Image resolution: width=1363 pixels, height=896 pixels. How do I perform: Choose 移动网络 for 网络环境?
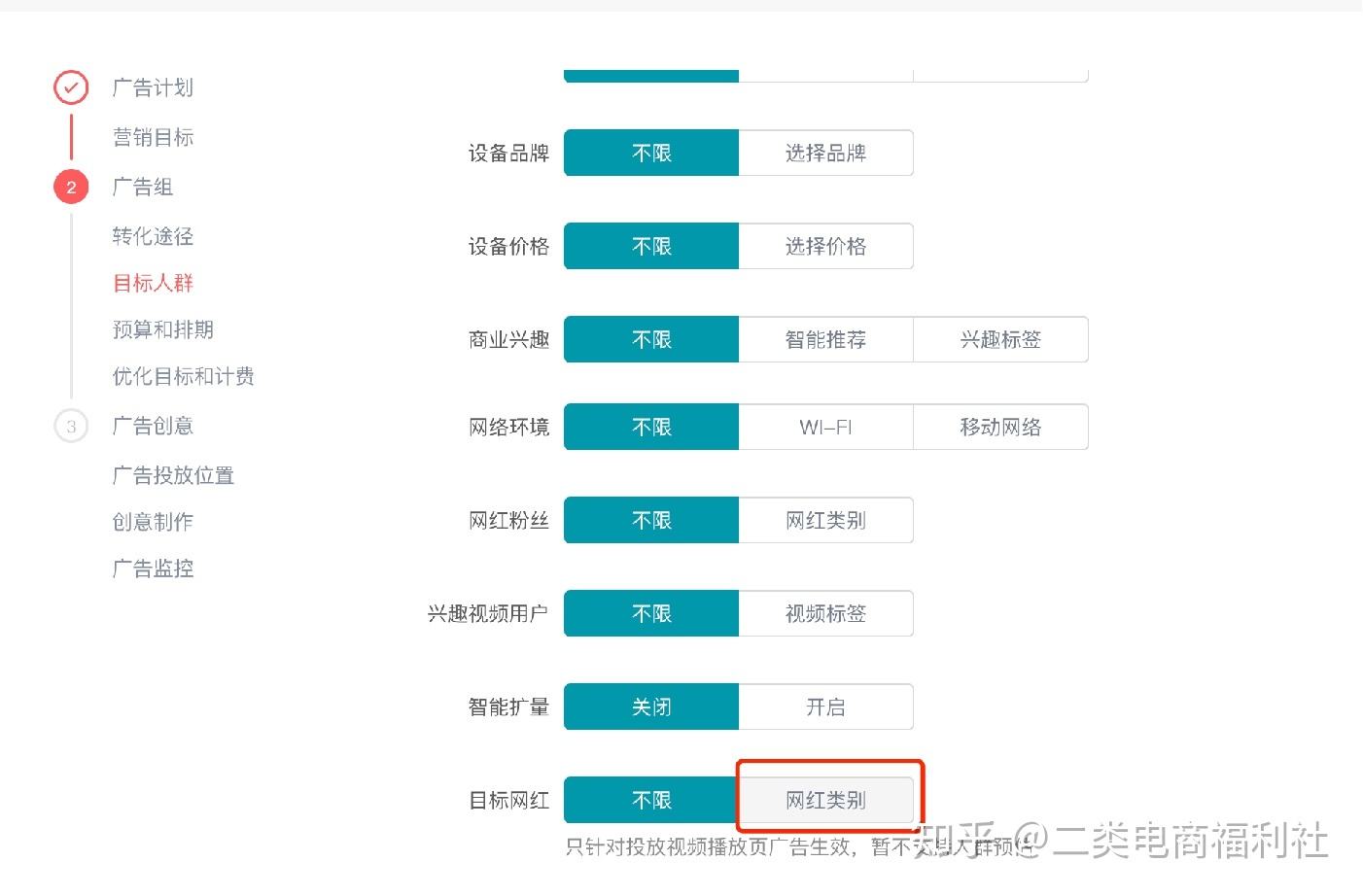(x=999, y=427)
